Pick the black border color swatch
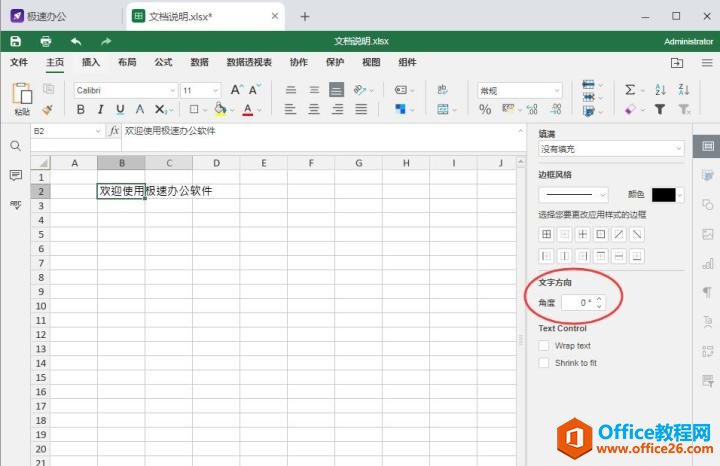 coord(664,195)
